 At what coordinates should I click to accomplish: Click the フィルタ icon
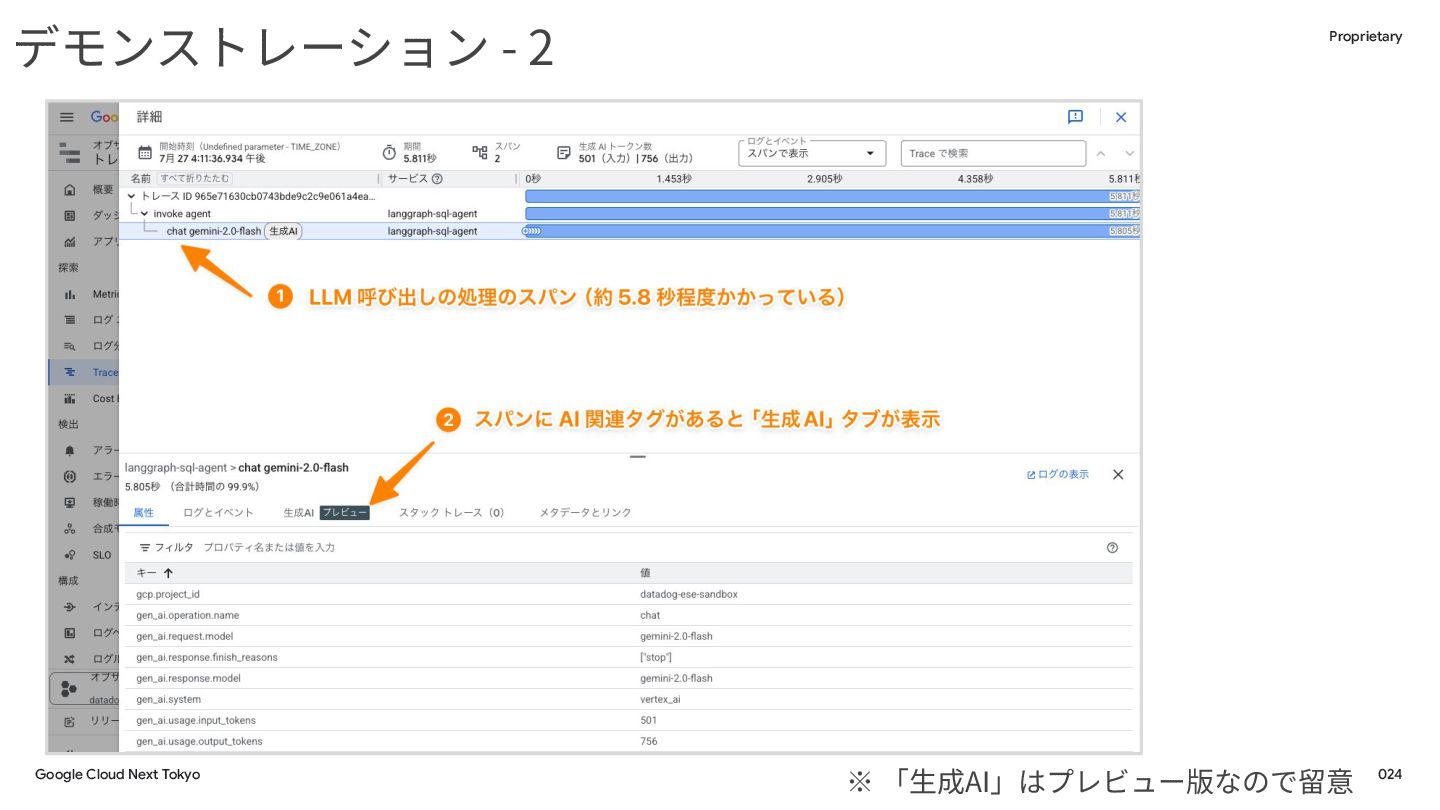tap(145, 548)
